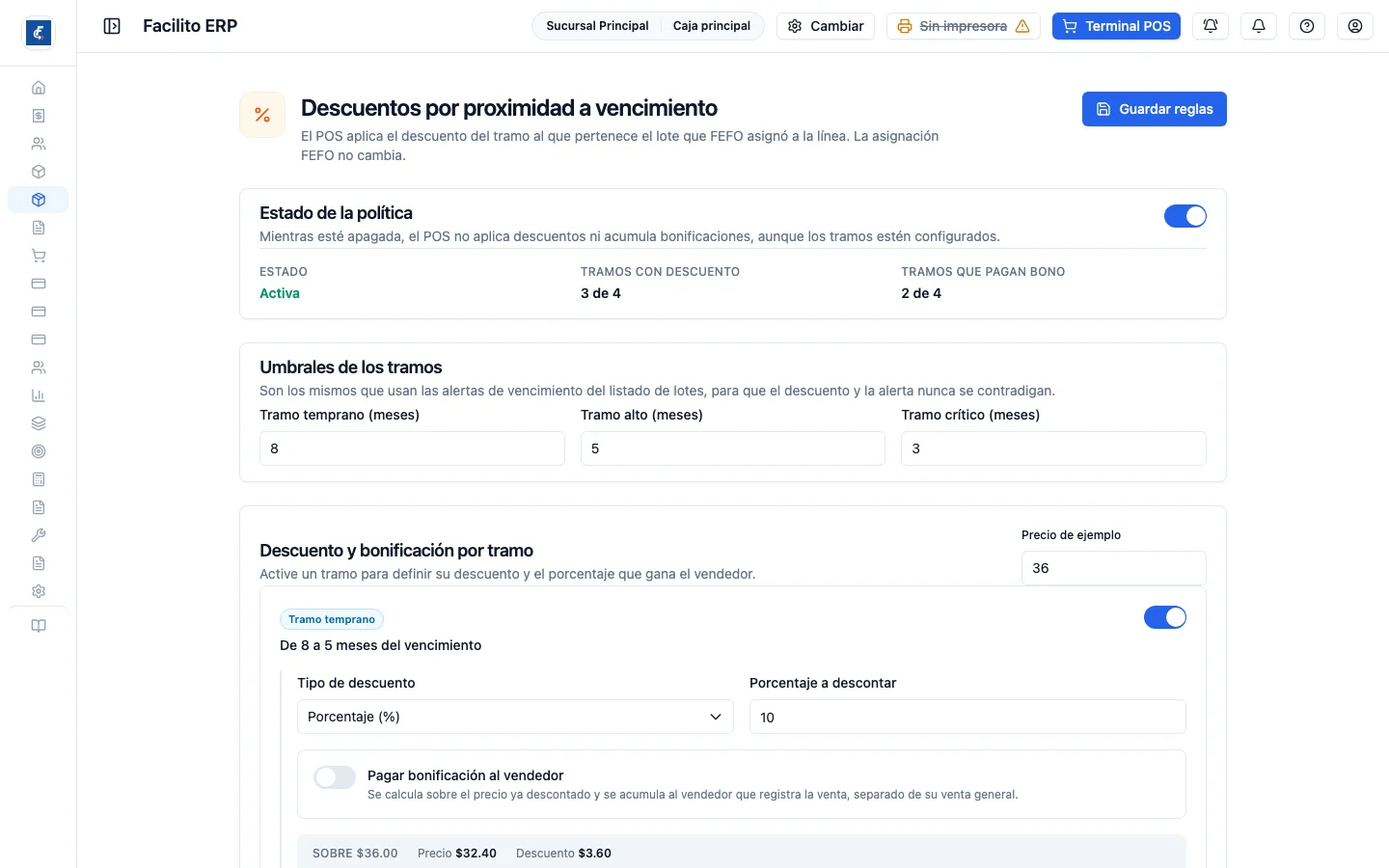Click the Facilito ERP title text

(190, 26)
